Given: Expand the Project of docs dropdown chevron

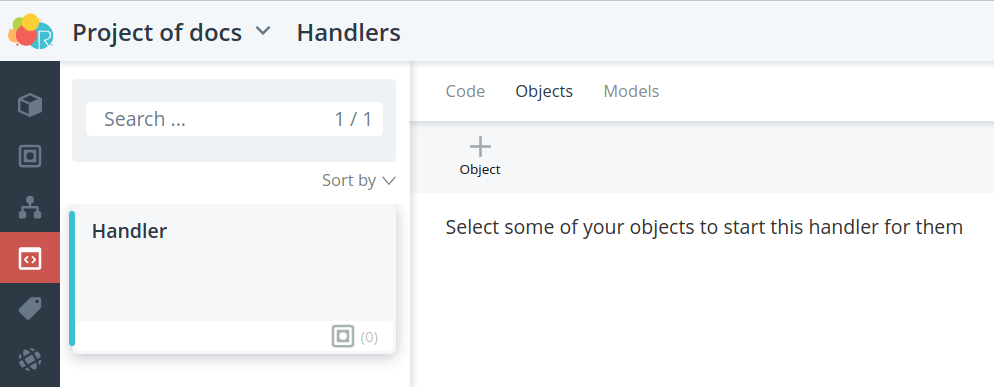Looking at the screenshot, I should point(263,30).
